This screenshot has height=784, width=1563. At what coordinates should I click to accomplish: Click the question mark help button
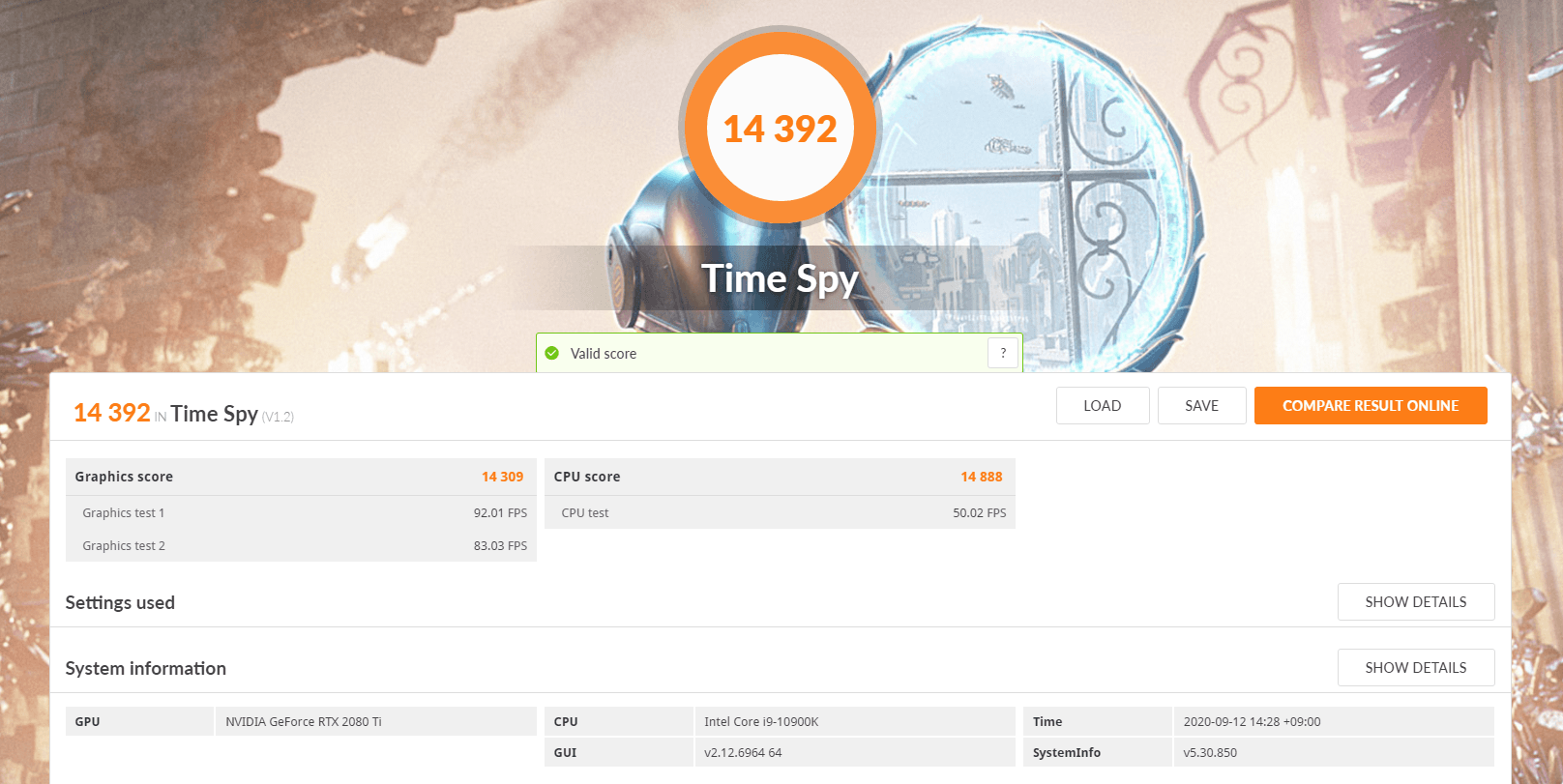pos(1003,353)
